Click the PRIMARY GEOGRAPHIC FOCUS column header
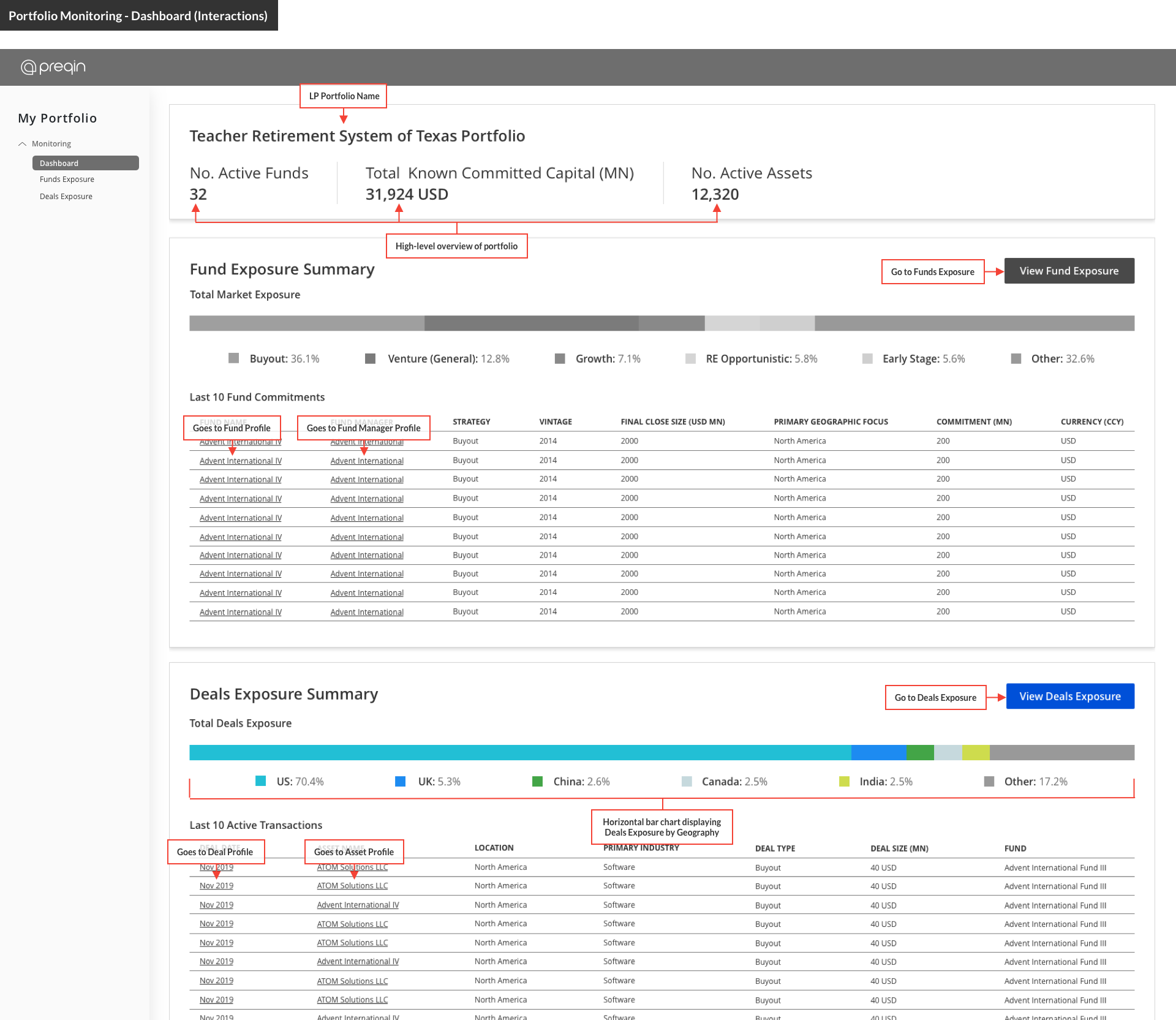 click(x=831, y=422)
